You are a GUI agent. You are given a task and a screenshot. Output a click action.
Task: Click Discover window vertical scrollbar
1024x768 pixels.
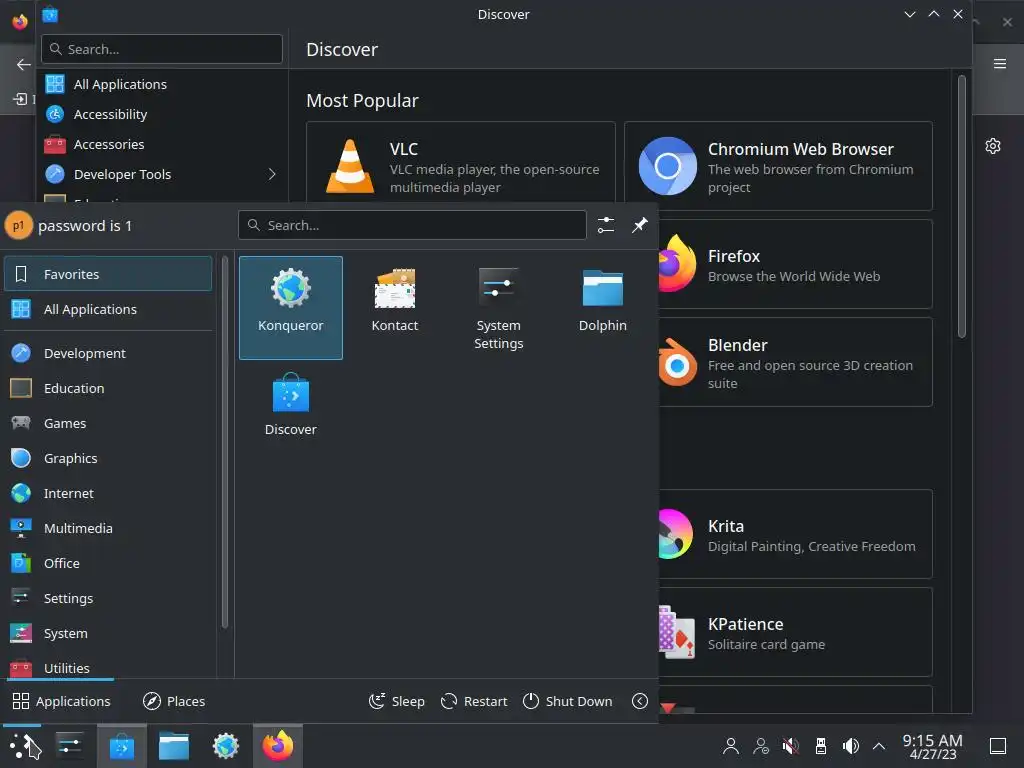[x=961, y=206]
